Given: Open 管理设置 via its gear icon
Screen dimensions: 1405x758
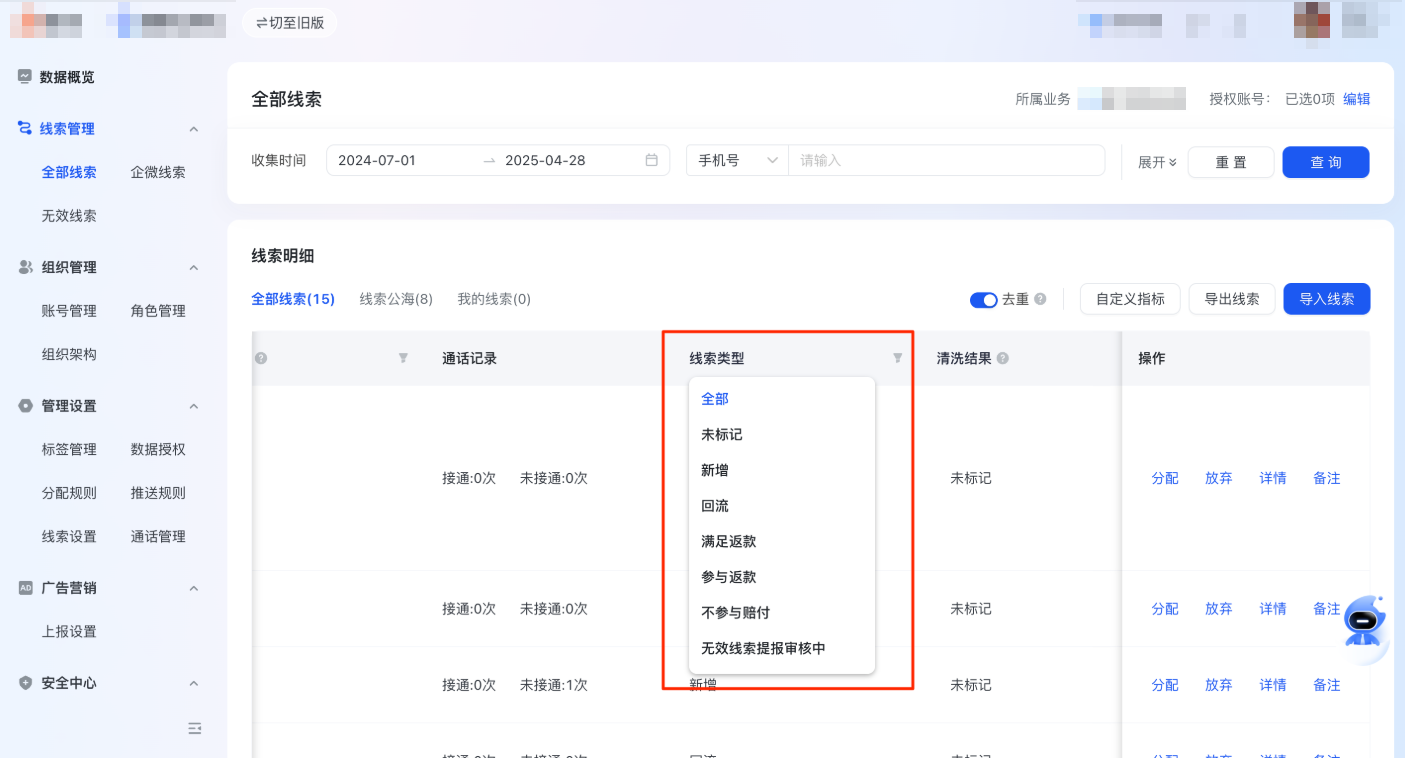Looking at the screenshot, I should (24, 406).
